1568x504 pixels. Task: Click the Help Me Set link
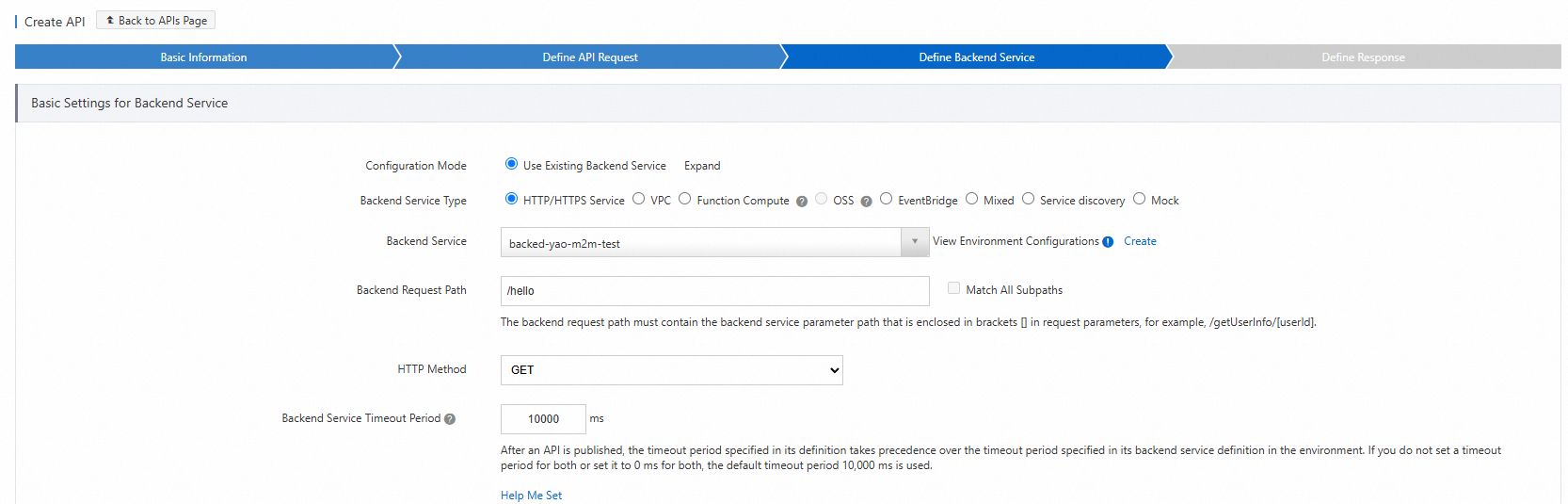[x=531, y=496]
